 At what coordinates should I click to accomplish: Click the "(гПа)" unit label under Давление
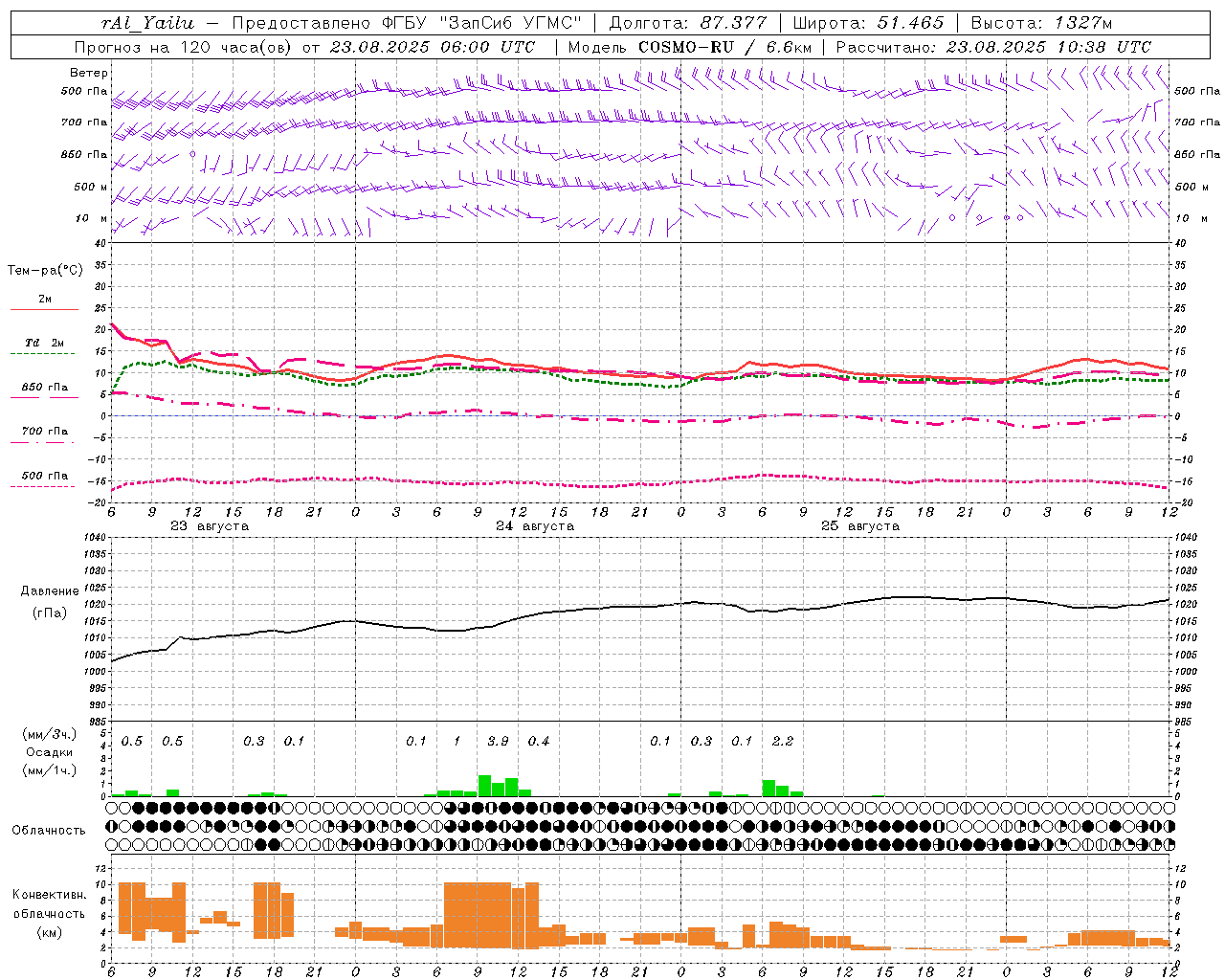50,612
